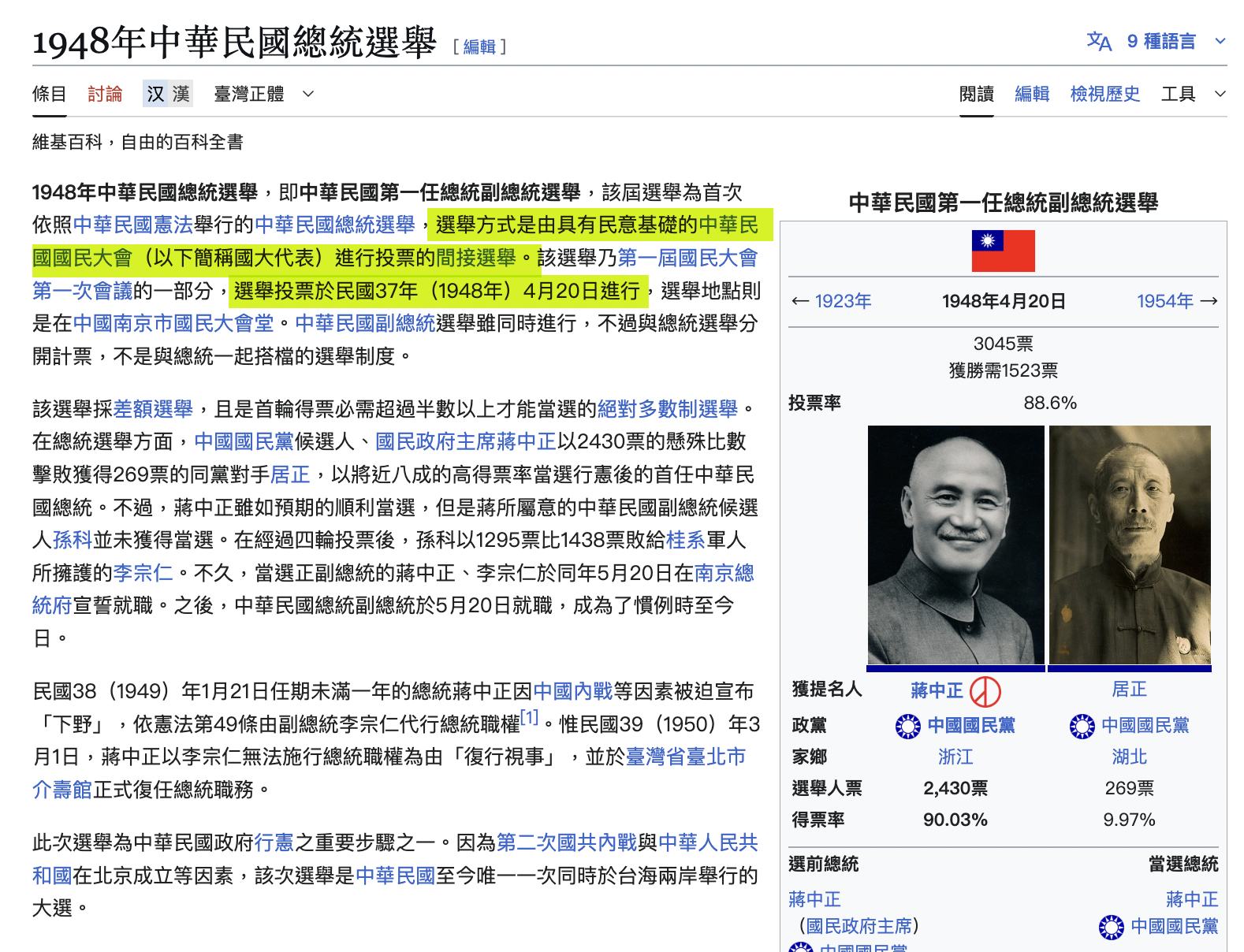Open the 中國內戰 link
The height and width of the screenshot is (952, 1244).
[573, 691]
